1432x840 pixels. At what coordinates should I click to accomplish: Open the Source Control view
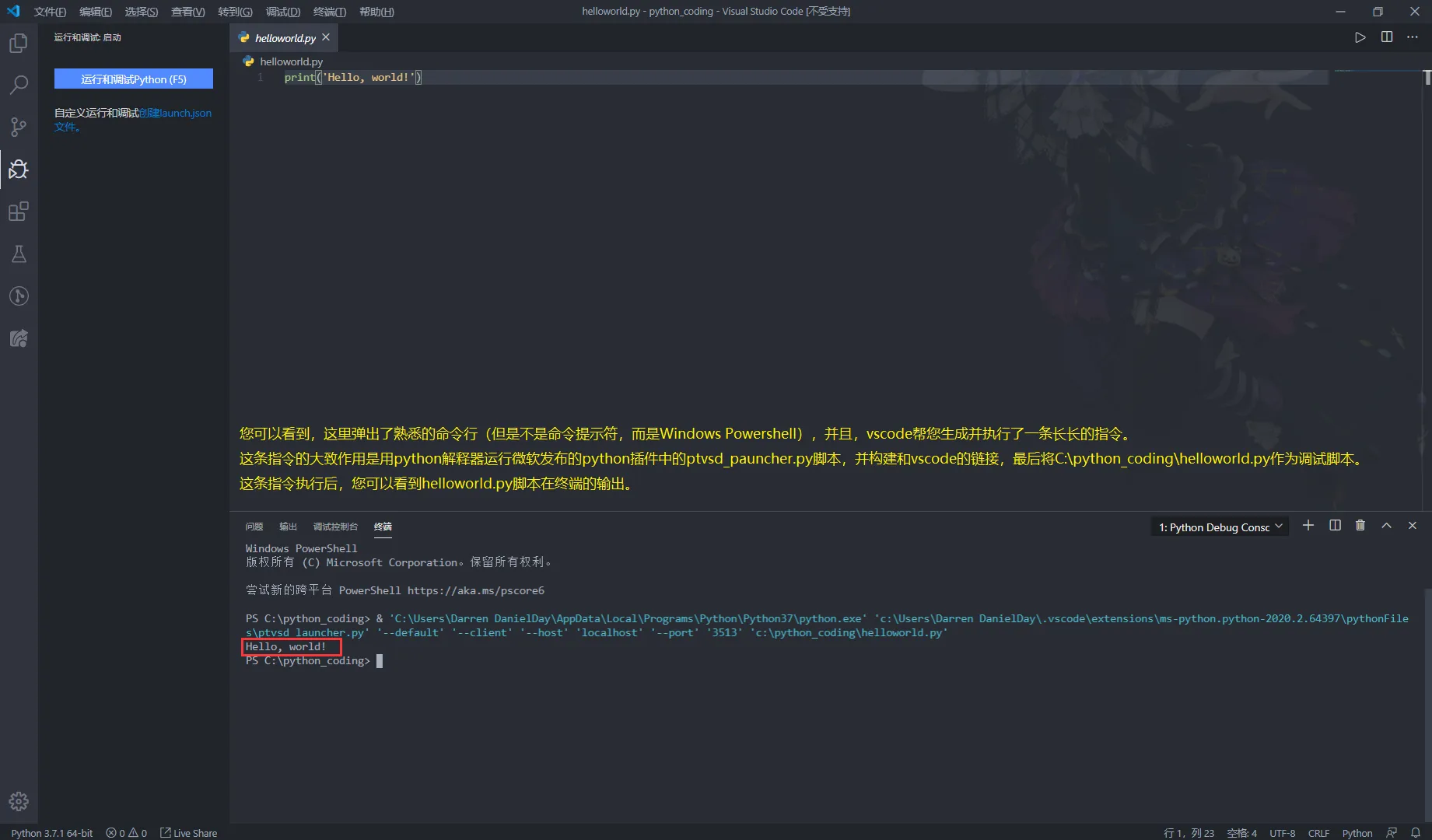tap(19, 127)
